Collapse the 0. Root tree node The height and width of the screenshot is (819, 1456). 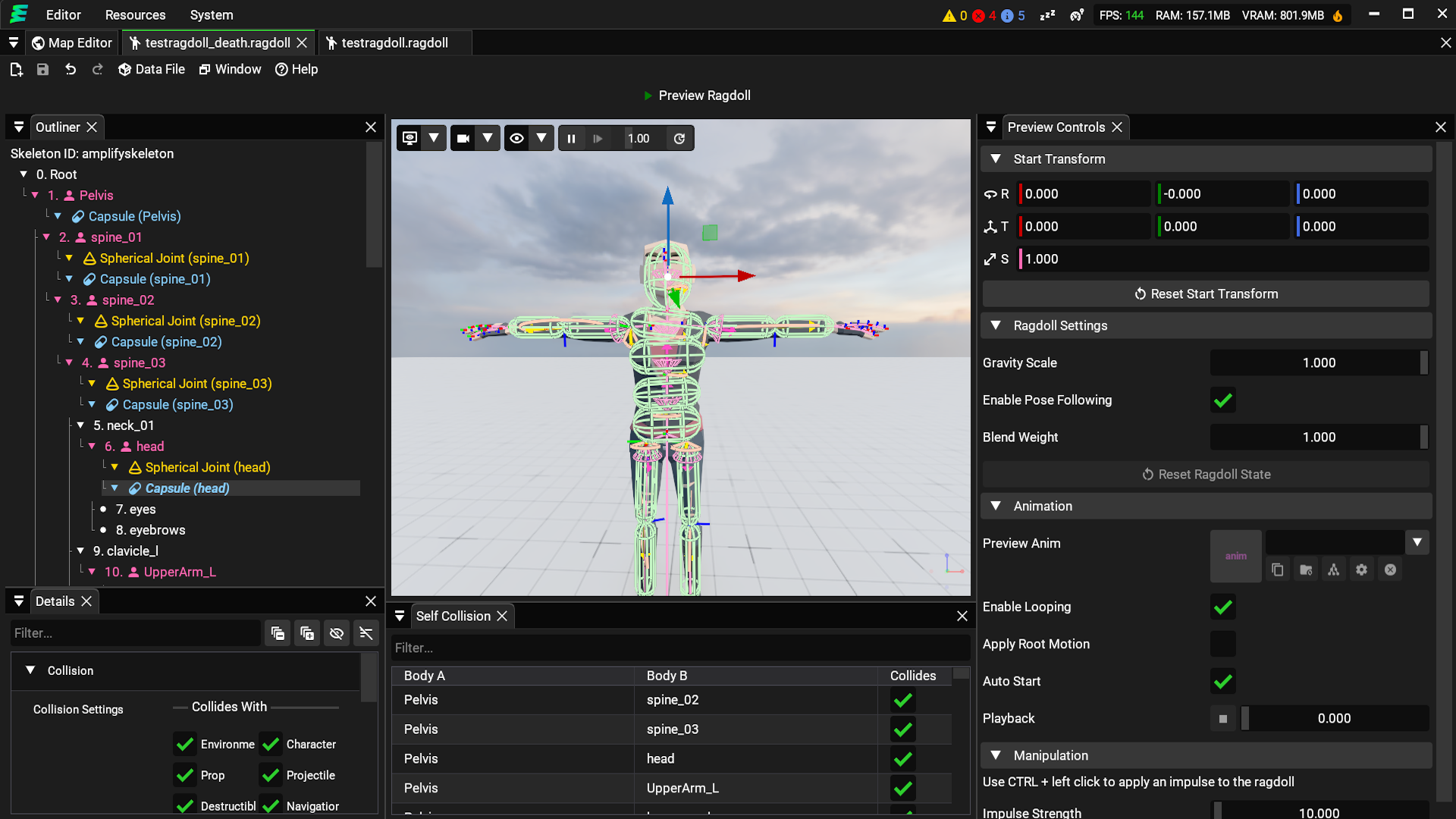pos(24,174)
